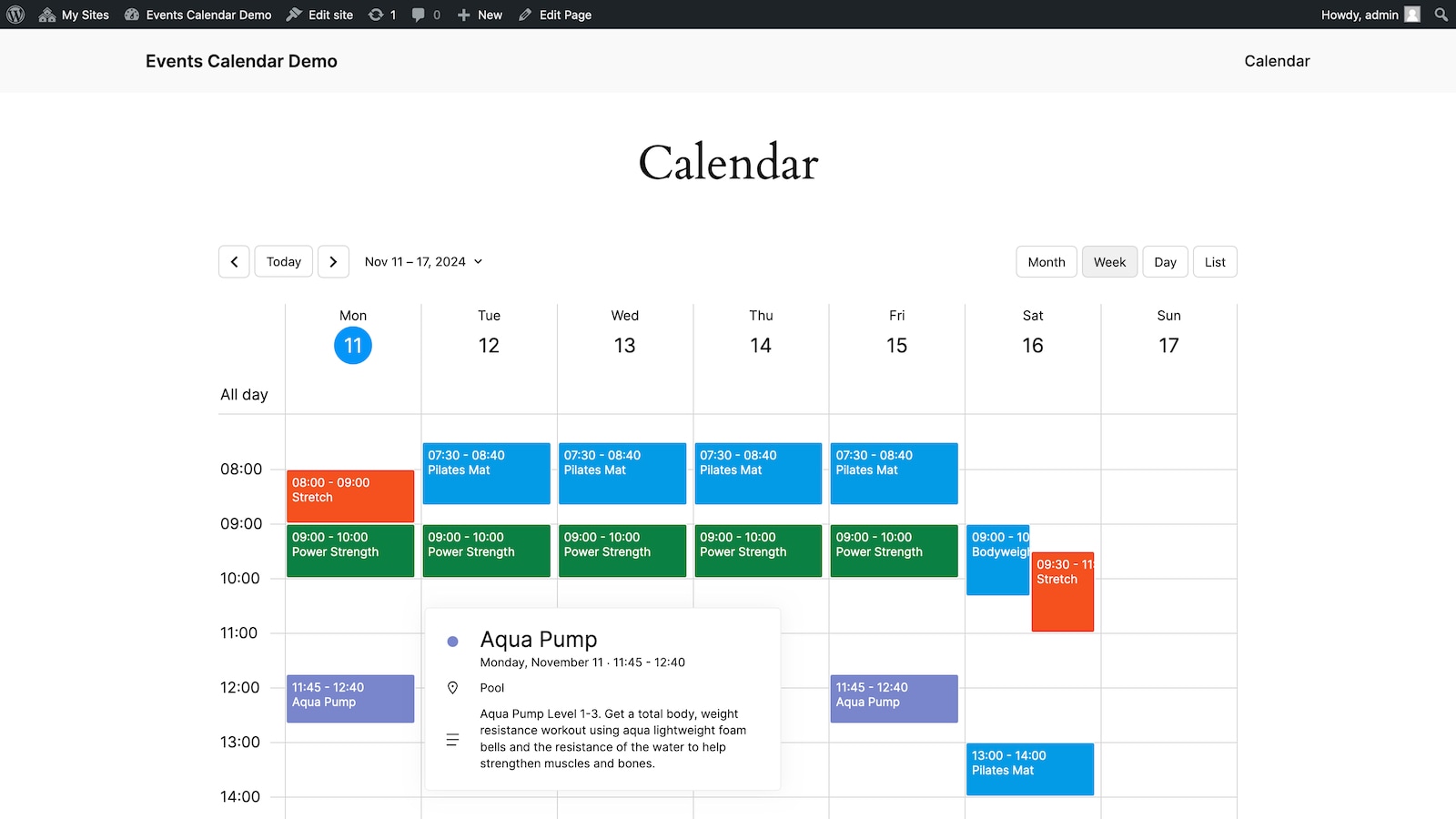This screenshot has height=819, width=1456.
Task: Click the location pin icon in the event popup
Action: click(x=453, y=688)
